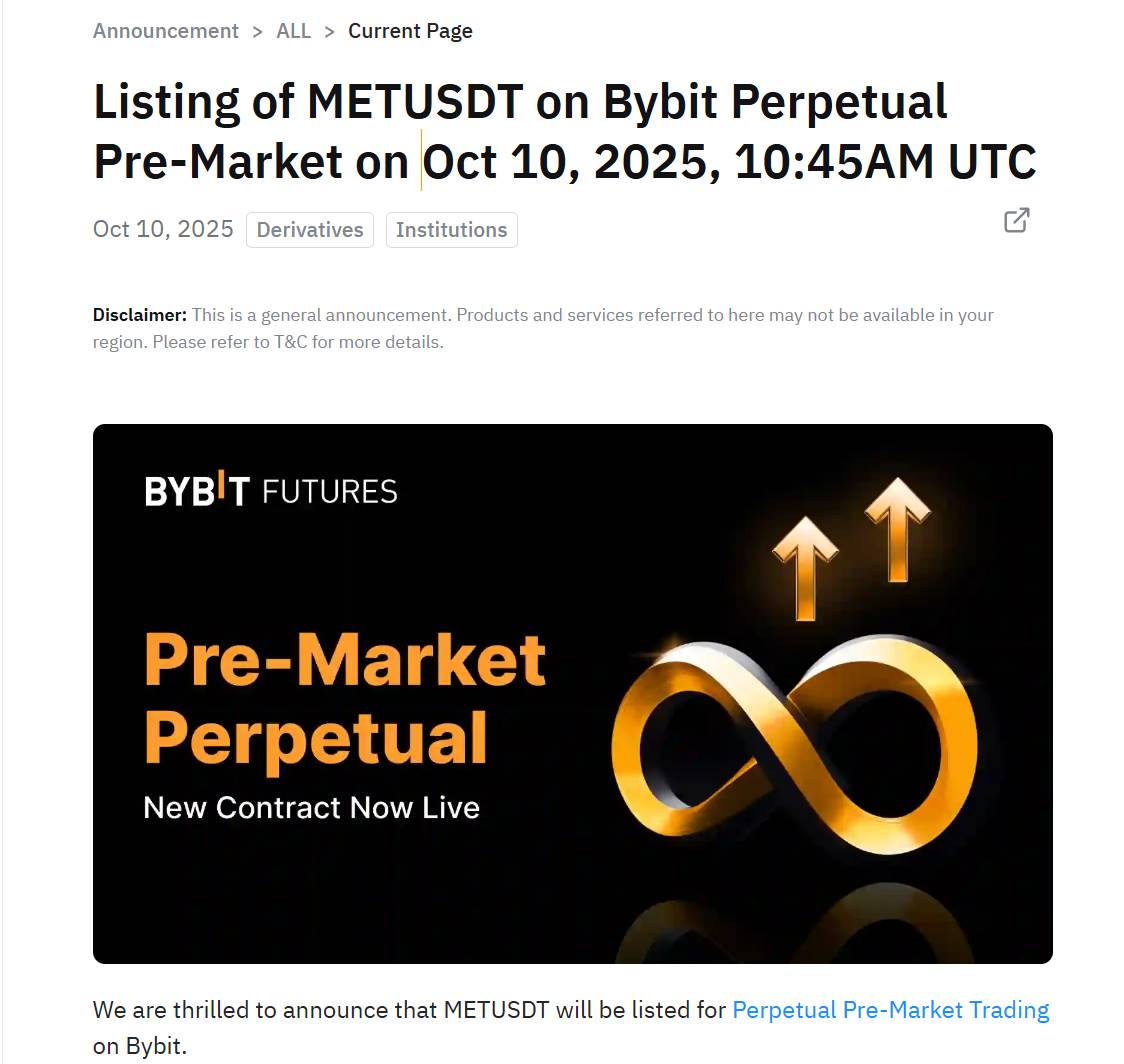Click the chevron after Announcement breadcrumb

[x=257, y=31]
